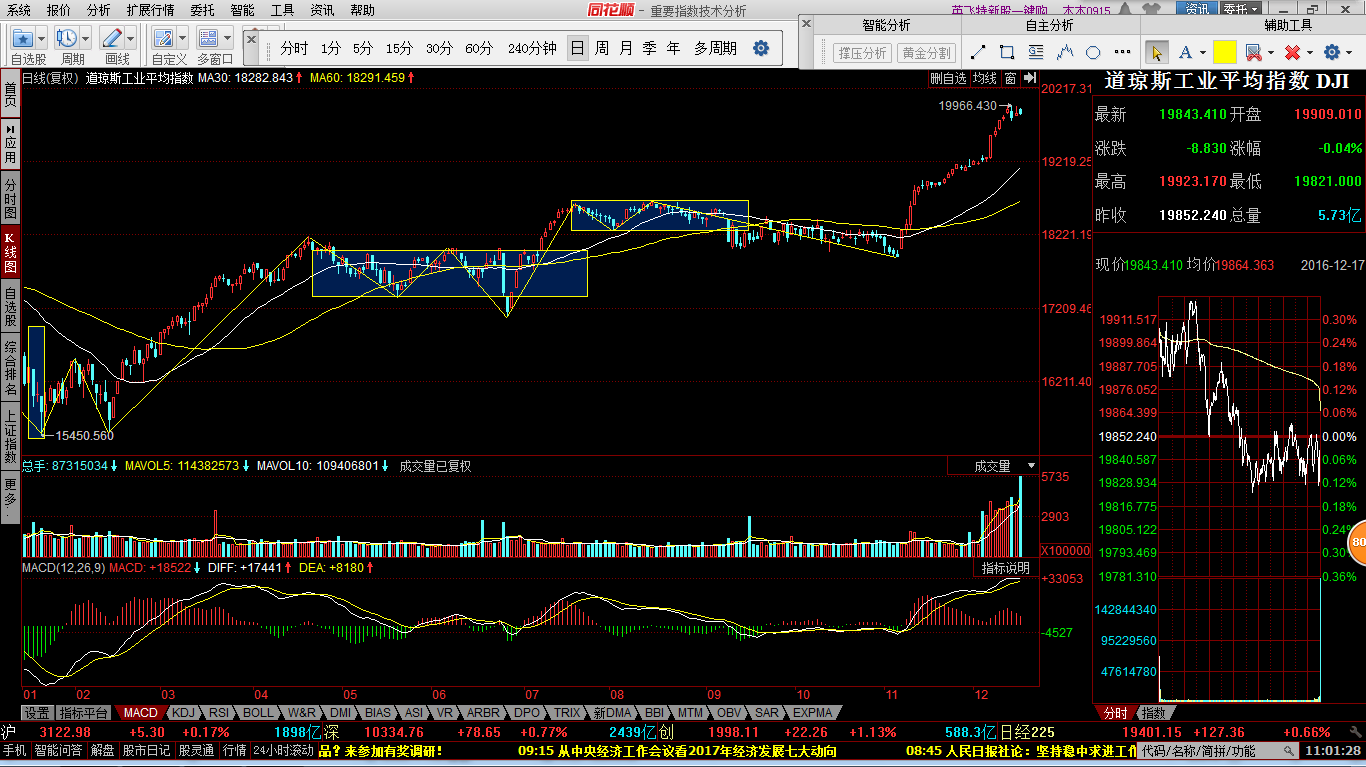Select the rectangle drawing tool
1366x767 pixels.
pyautogui.click(x=1007, y=52)
